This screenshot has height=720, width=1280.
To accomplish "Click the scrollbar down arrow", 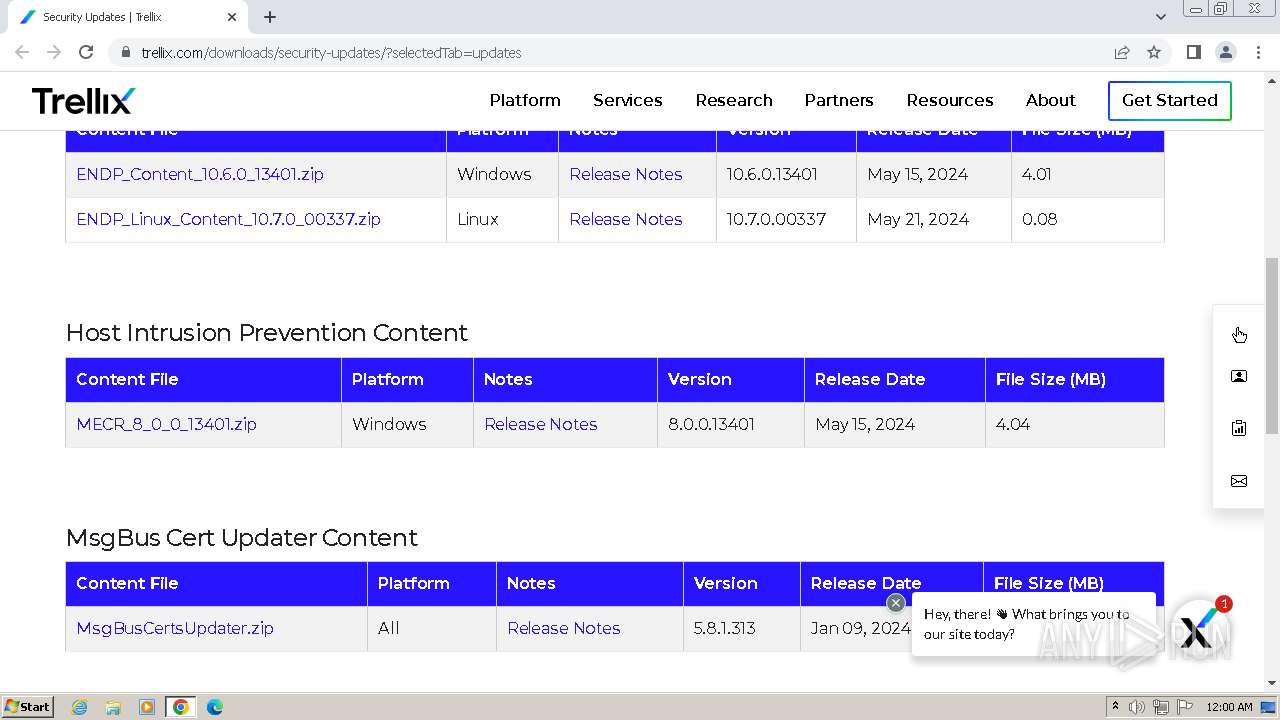I will coord(1271,683).
